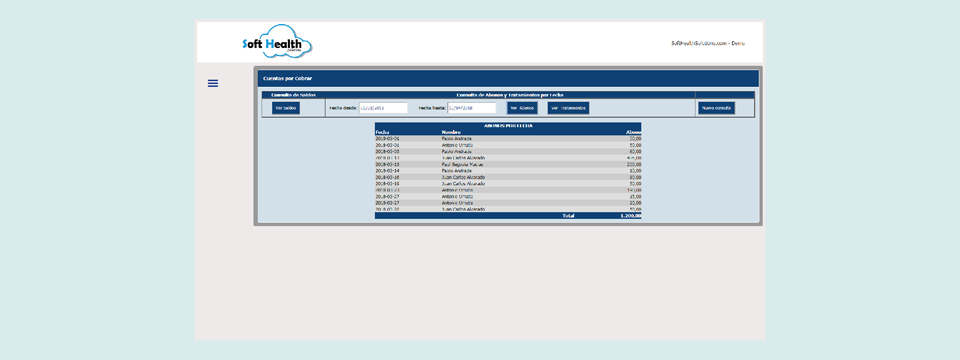This screenshot has height=360, width=960.
Task: Click the Ver Abonos button
Action: pos(522,108)
